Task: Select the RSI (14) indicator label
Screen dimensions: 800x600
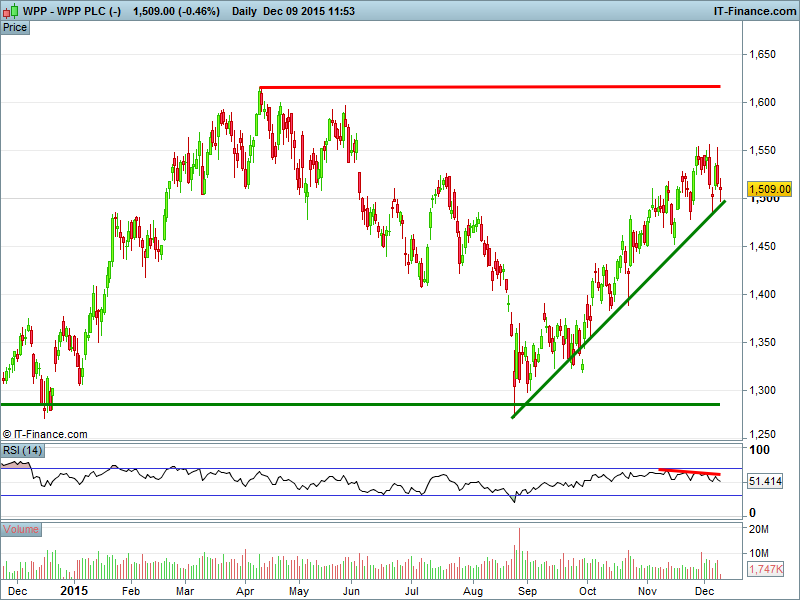Action: coord(22,451)
